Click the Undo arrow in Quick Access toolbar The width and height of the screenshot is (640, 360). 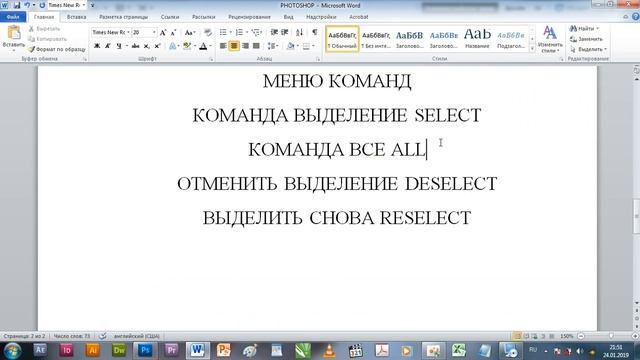point(27,5)
